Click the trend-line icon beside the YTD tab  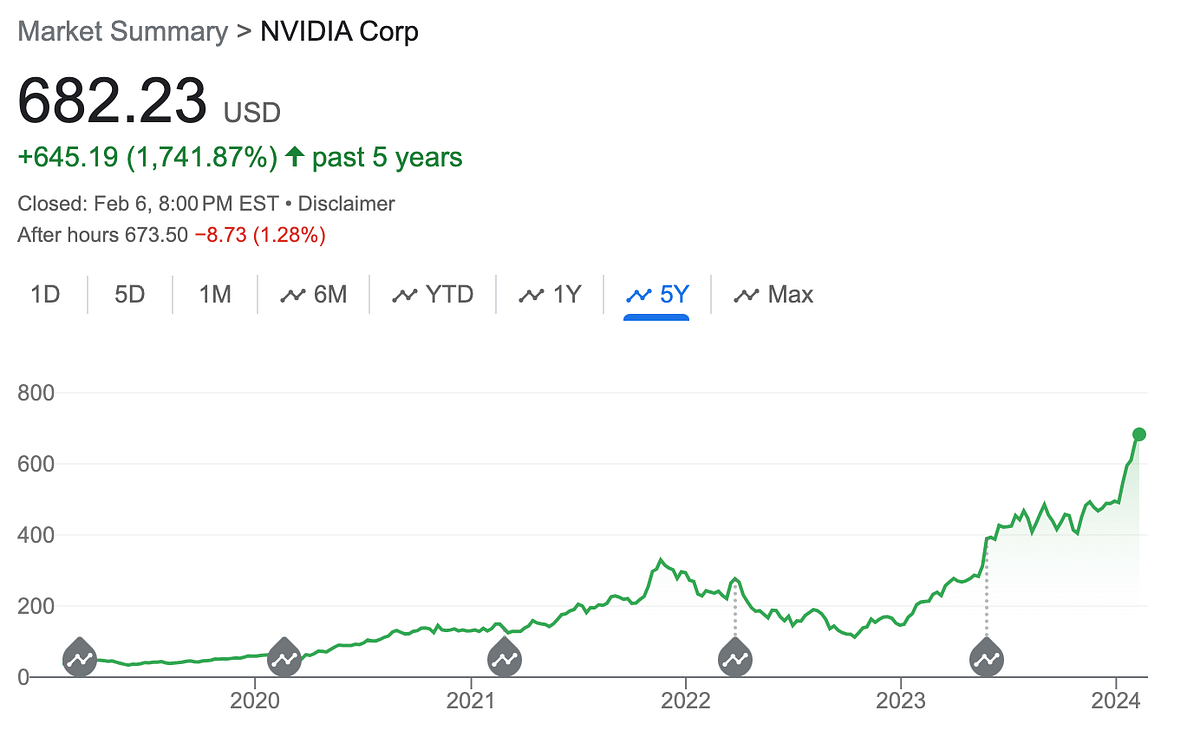point(405,294)
